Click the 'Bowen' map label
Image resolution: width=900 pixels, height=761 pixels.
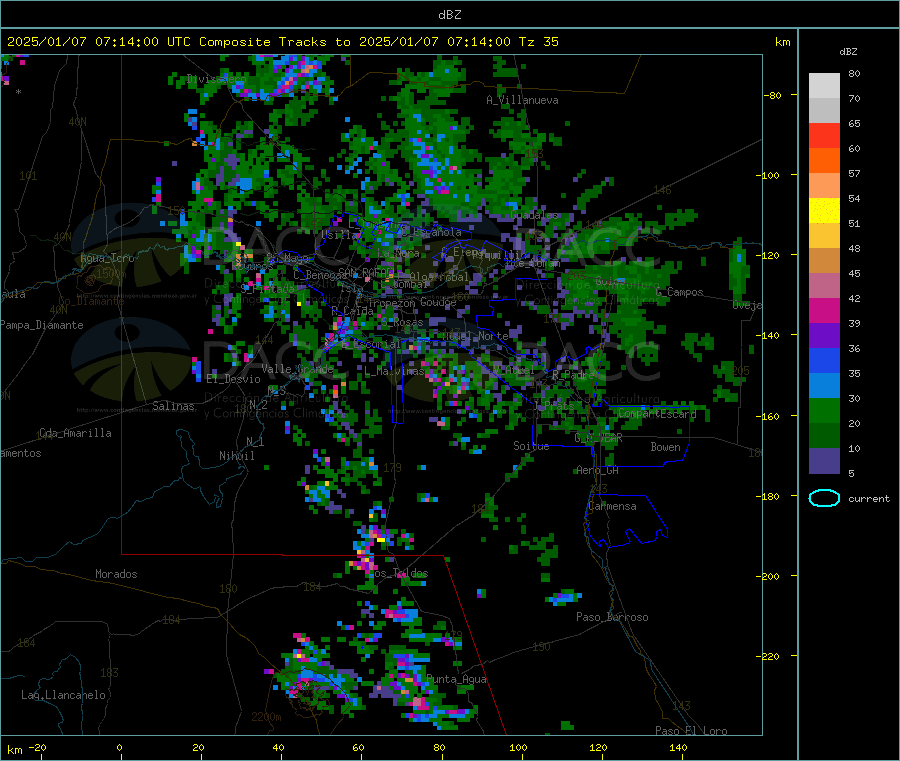[x=665, y=447]
